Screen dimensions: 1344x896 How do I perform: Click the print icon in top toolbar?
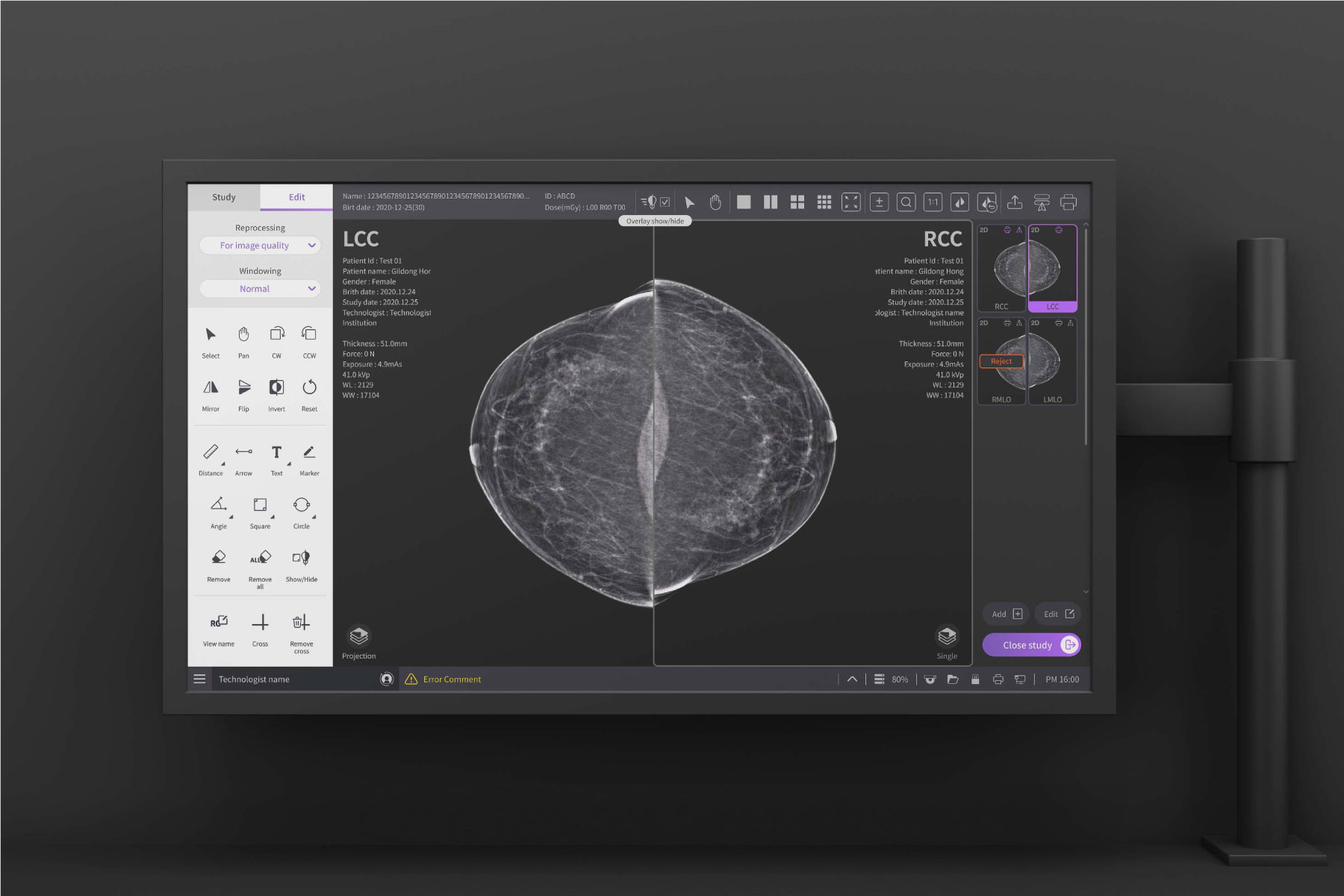point(1068,202)
